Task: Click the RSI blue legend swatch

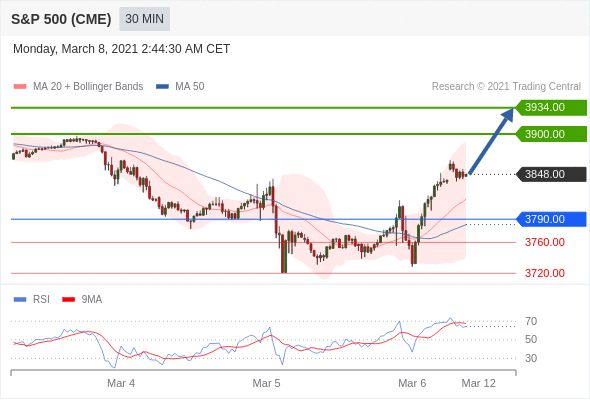Action: (20, 300)
